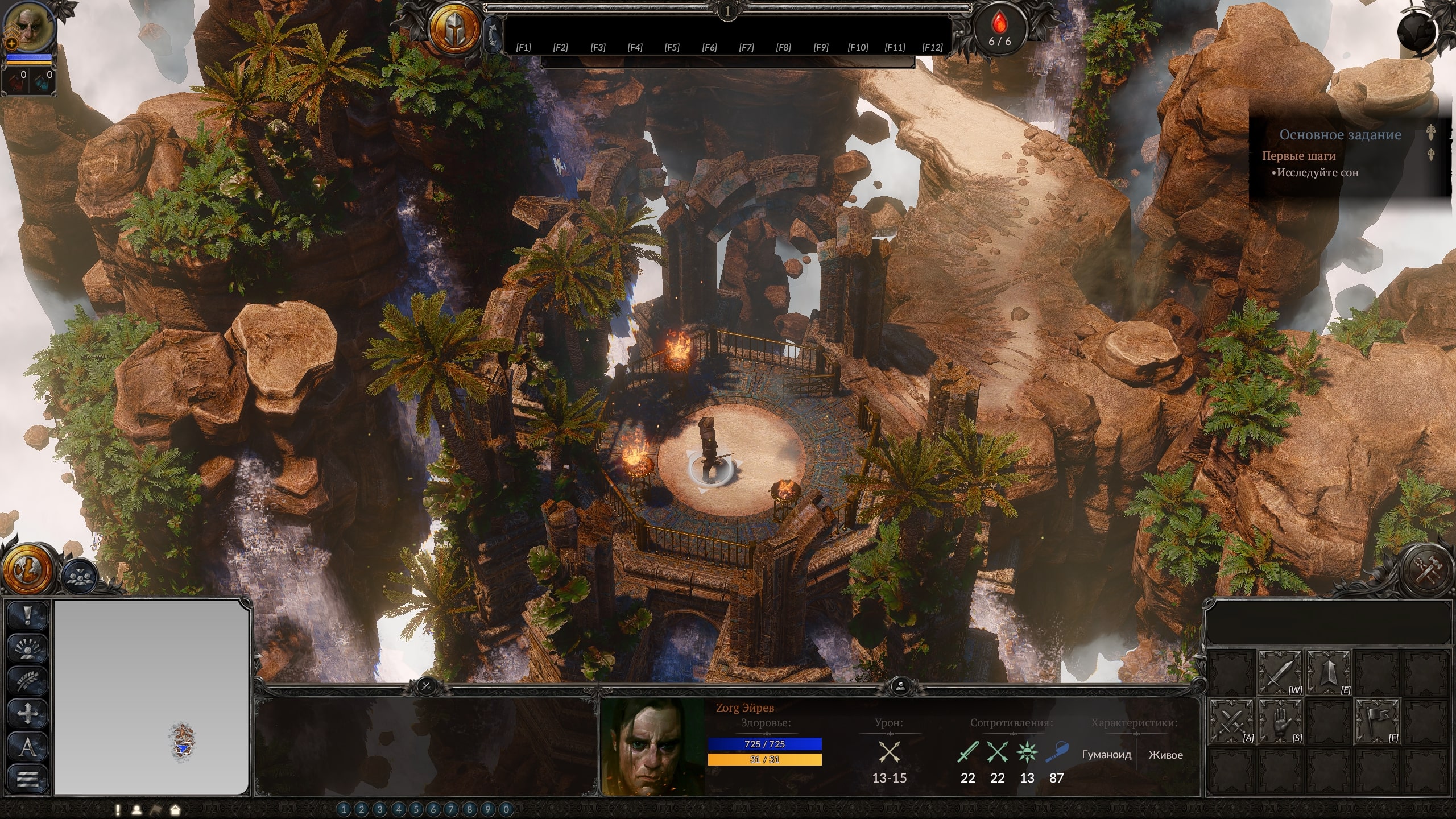Viewport: 1456px width, 819px height.
Task: Click the Zorg Эйрев unit portrait
Action: pos(653,747)
